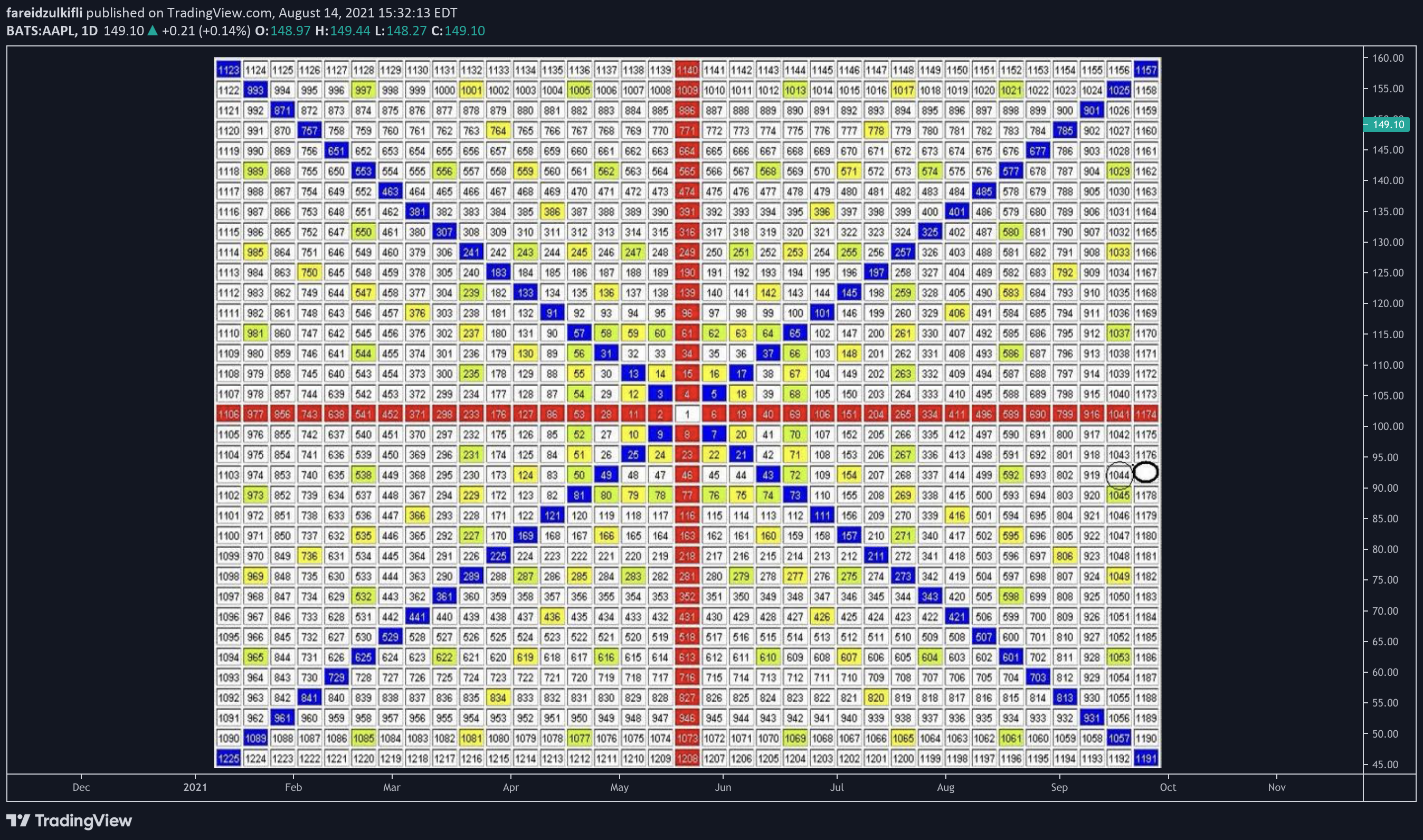Screen dimensions: 1423x840
Task: Click the 145.00 price axis label
Action: [x=1388, y=150]
